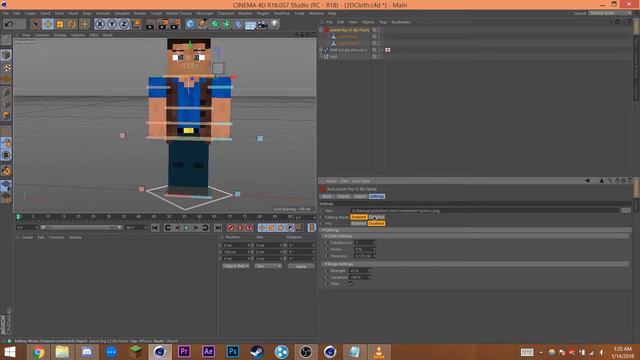The width and height of the screenshot is (640, 360).
Task: Set Proxy option to Disabled
Action: (x=376, y=223)
